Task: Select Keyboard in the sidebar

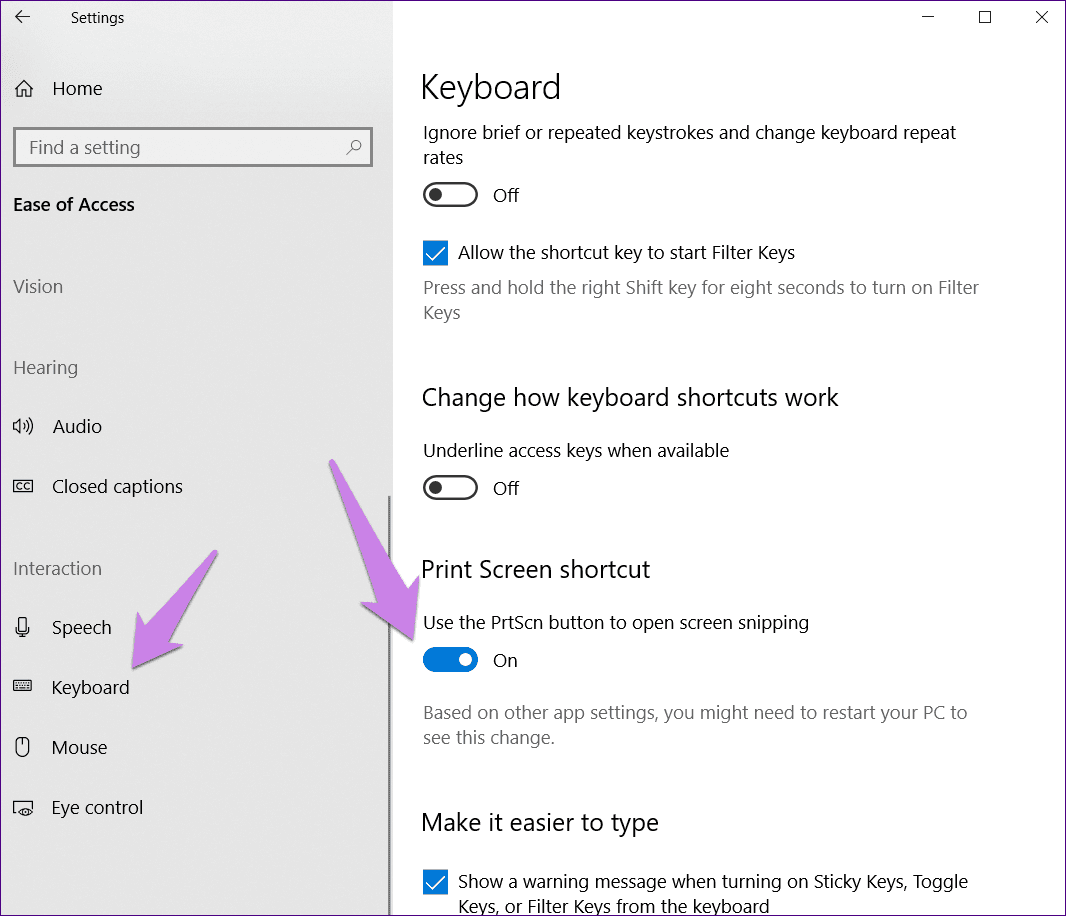Action: [x=90, y=688]
